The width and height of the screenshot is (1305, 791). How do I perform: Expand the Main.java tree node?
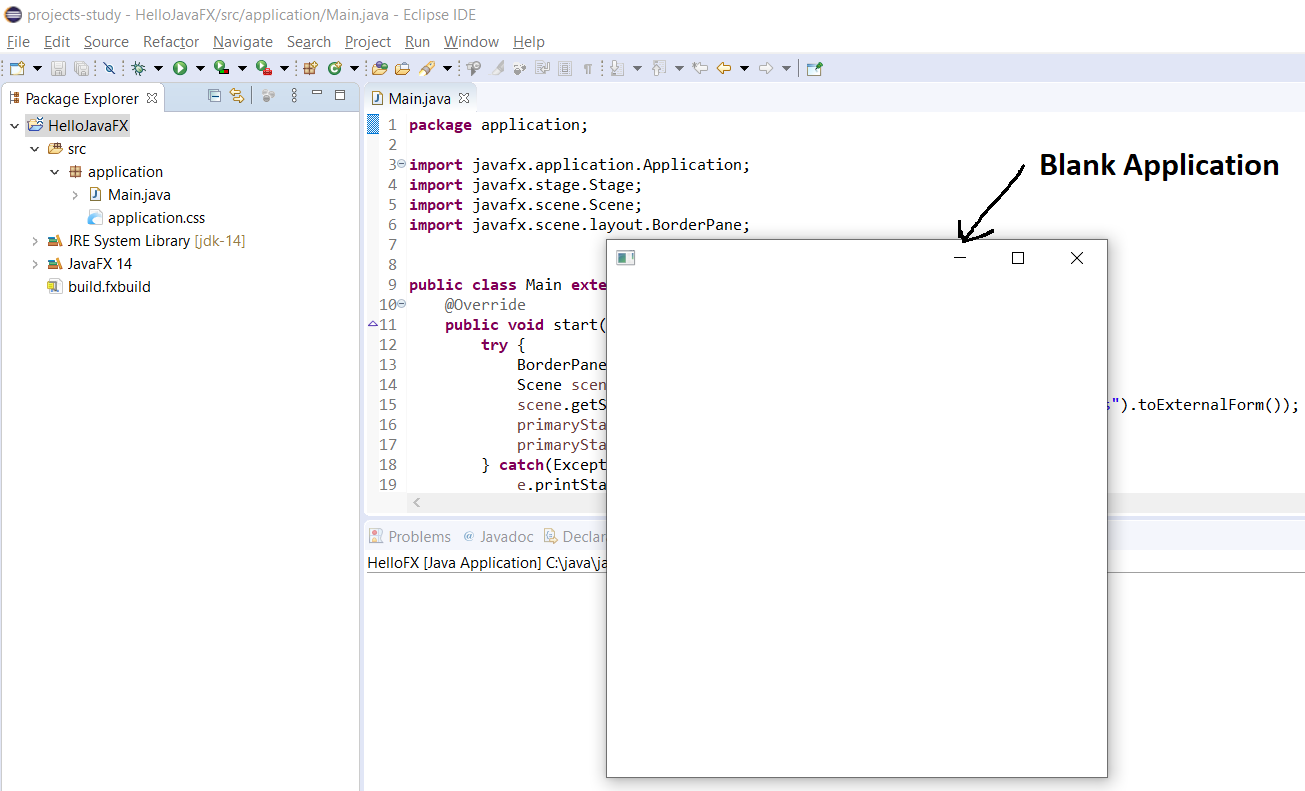(75, 195)
